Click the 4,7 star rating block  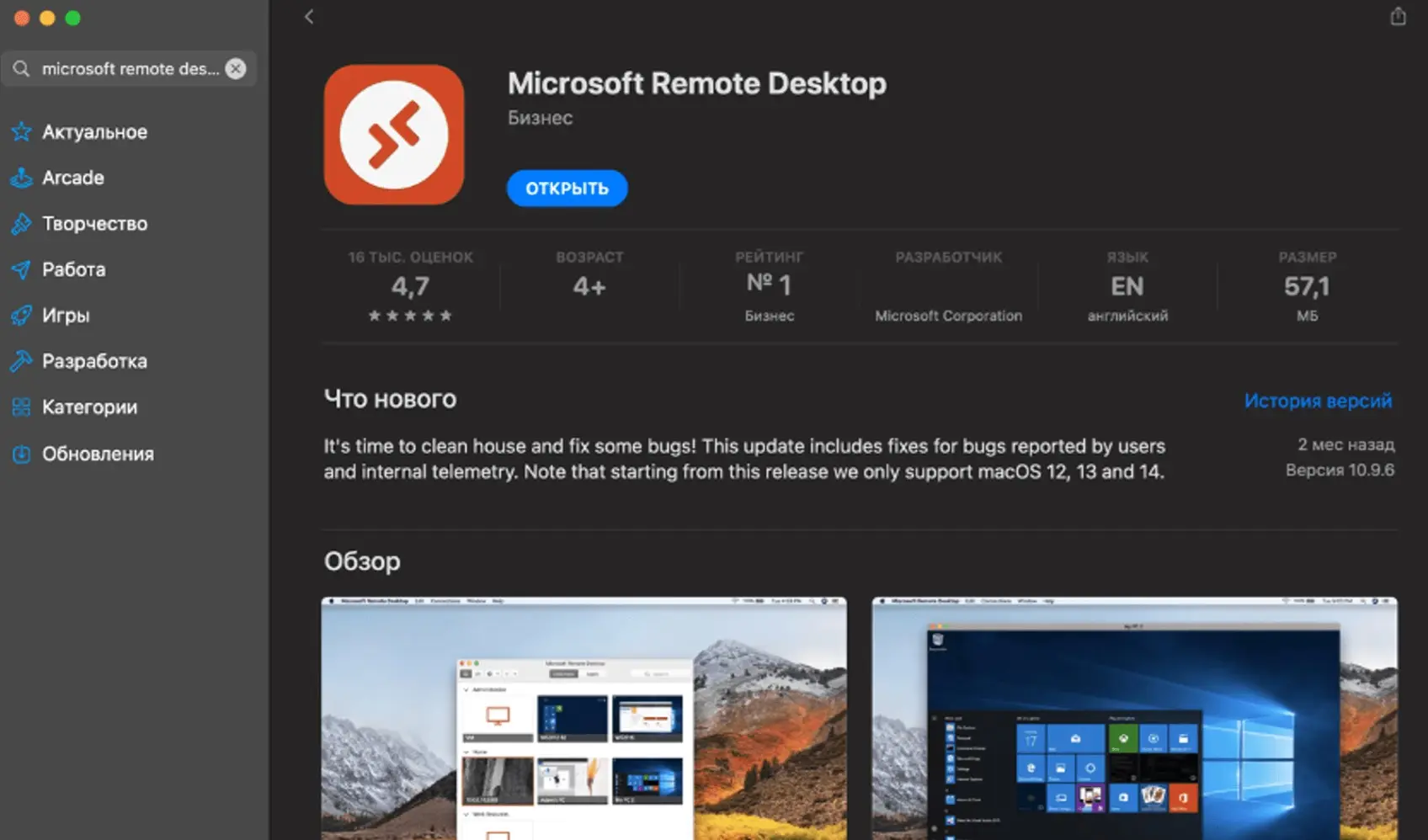coord(410,288)
